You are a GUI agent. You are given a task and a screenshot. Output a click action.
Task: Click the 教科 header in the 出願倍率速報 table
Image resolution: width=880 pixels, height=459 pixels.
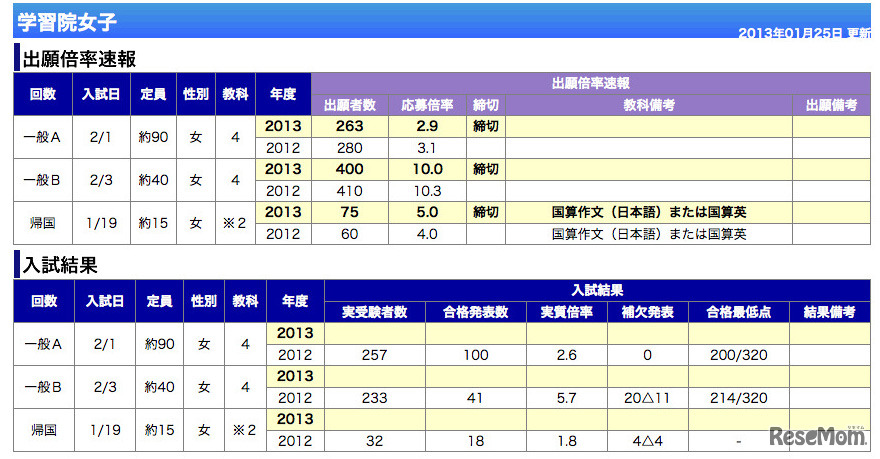pyautogui.click(x=235, y=94)
